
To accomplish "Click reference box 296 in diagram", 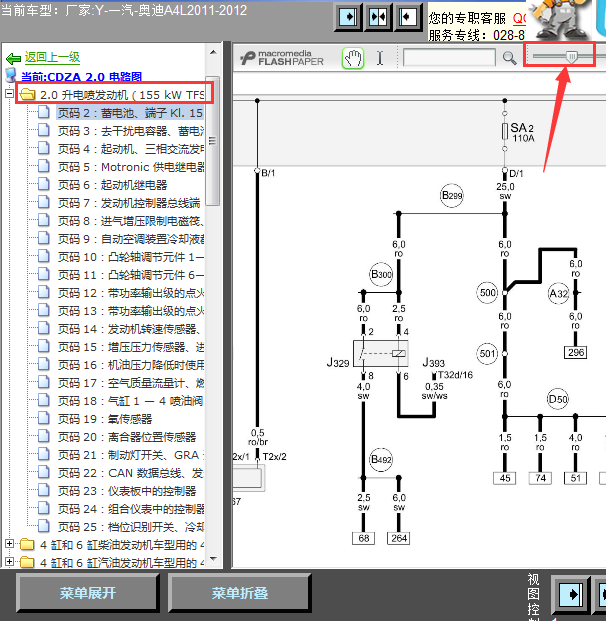I will coord(575,352).
